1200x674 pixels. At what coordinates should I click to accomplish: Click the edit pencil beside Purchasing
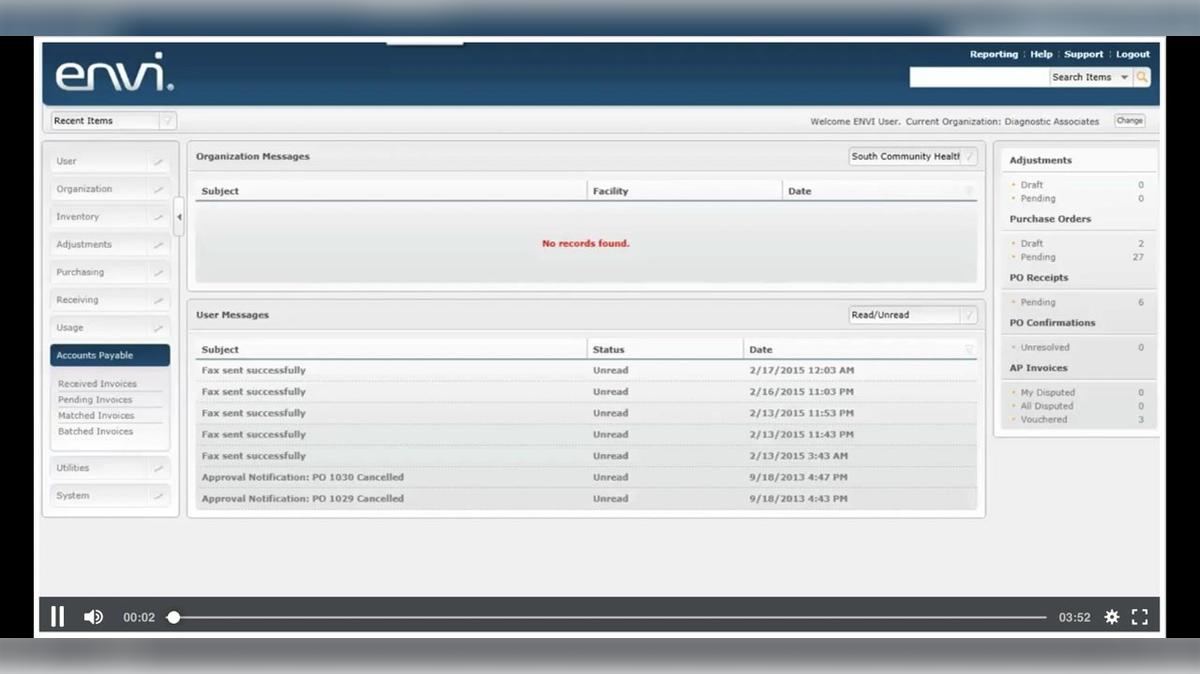coord(159,272)
